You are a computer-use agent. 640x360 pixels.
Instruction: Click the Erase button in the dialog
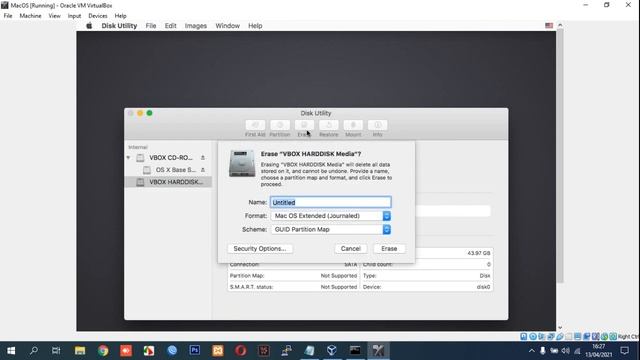coord(389,249)
